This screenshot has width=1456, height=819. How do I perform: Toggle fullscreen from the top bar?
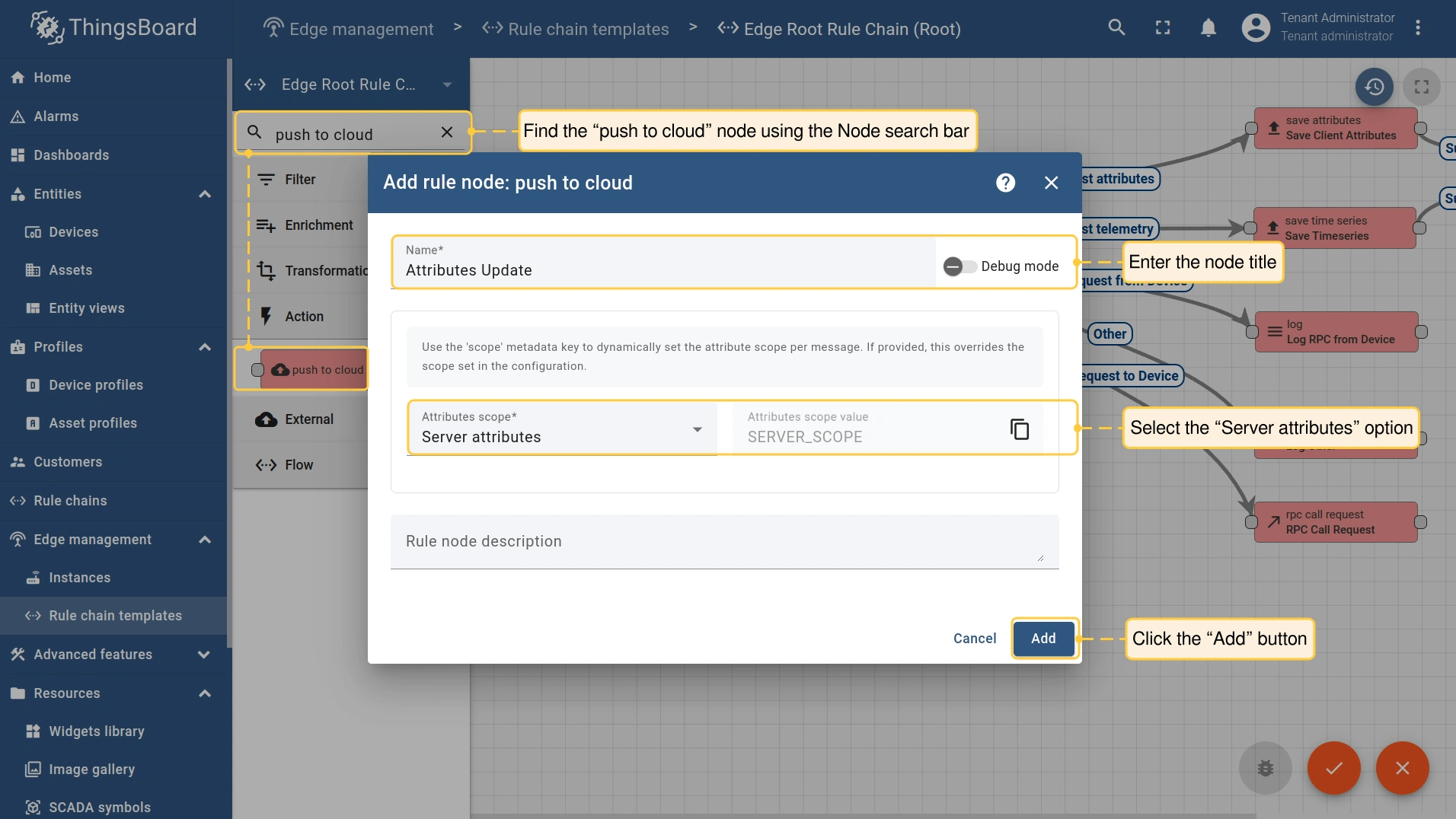(x=1162, y=28)
